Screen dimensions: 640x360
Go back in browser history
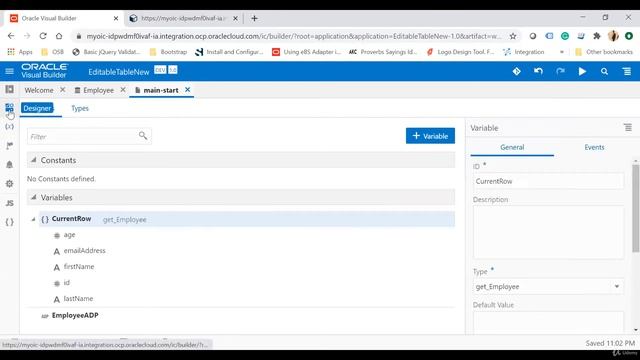pyautogui.click(x=11, y=36)
